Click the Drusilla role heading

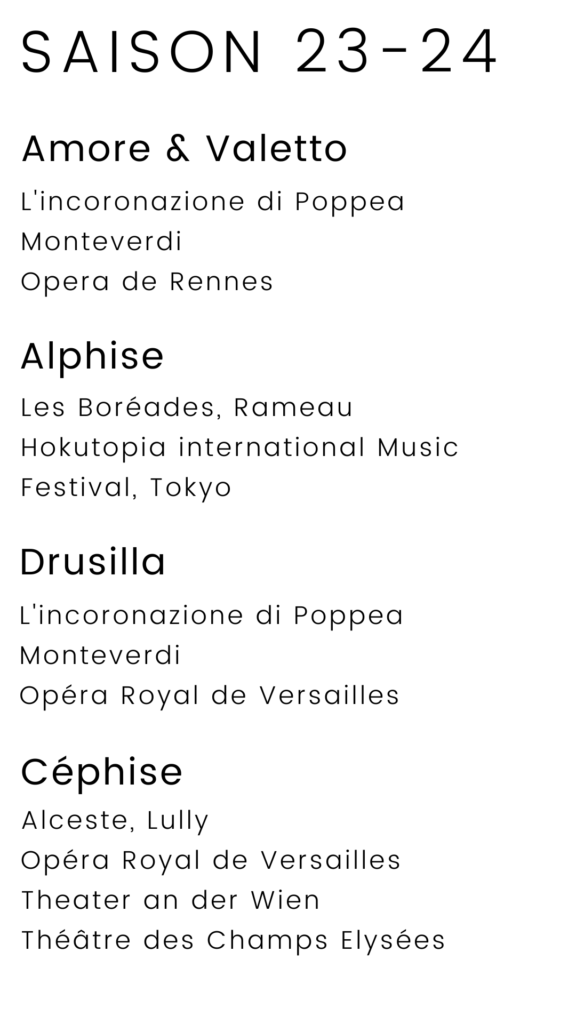point(93,562)
